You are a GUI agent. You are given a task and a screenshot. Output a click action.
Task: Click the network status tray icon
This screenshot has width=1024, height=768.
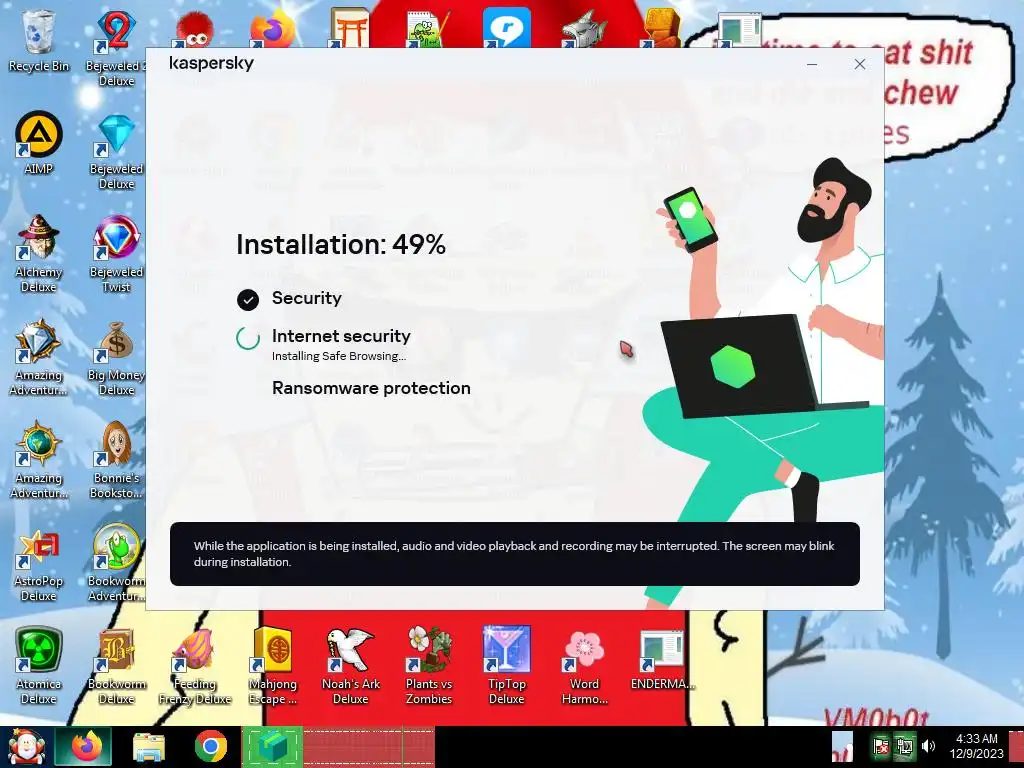pos(904,746)
